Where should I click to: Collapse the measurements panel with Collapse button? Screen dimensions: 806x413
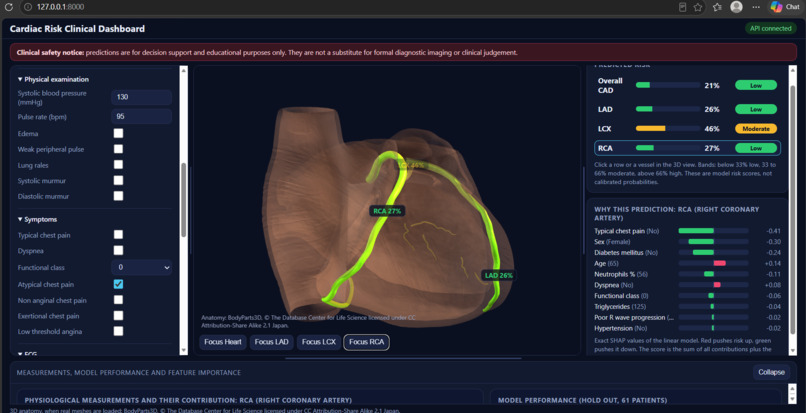(771, 372)
